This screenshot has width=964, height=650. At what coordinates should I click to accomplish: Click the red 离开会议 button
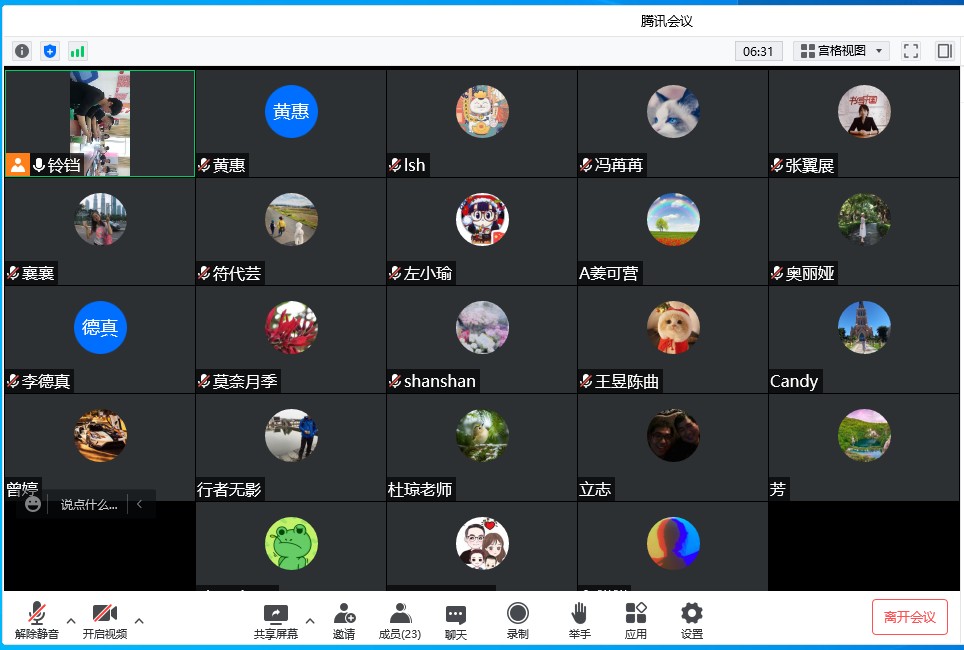click(909, 617)
